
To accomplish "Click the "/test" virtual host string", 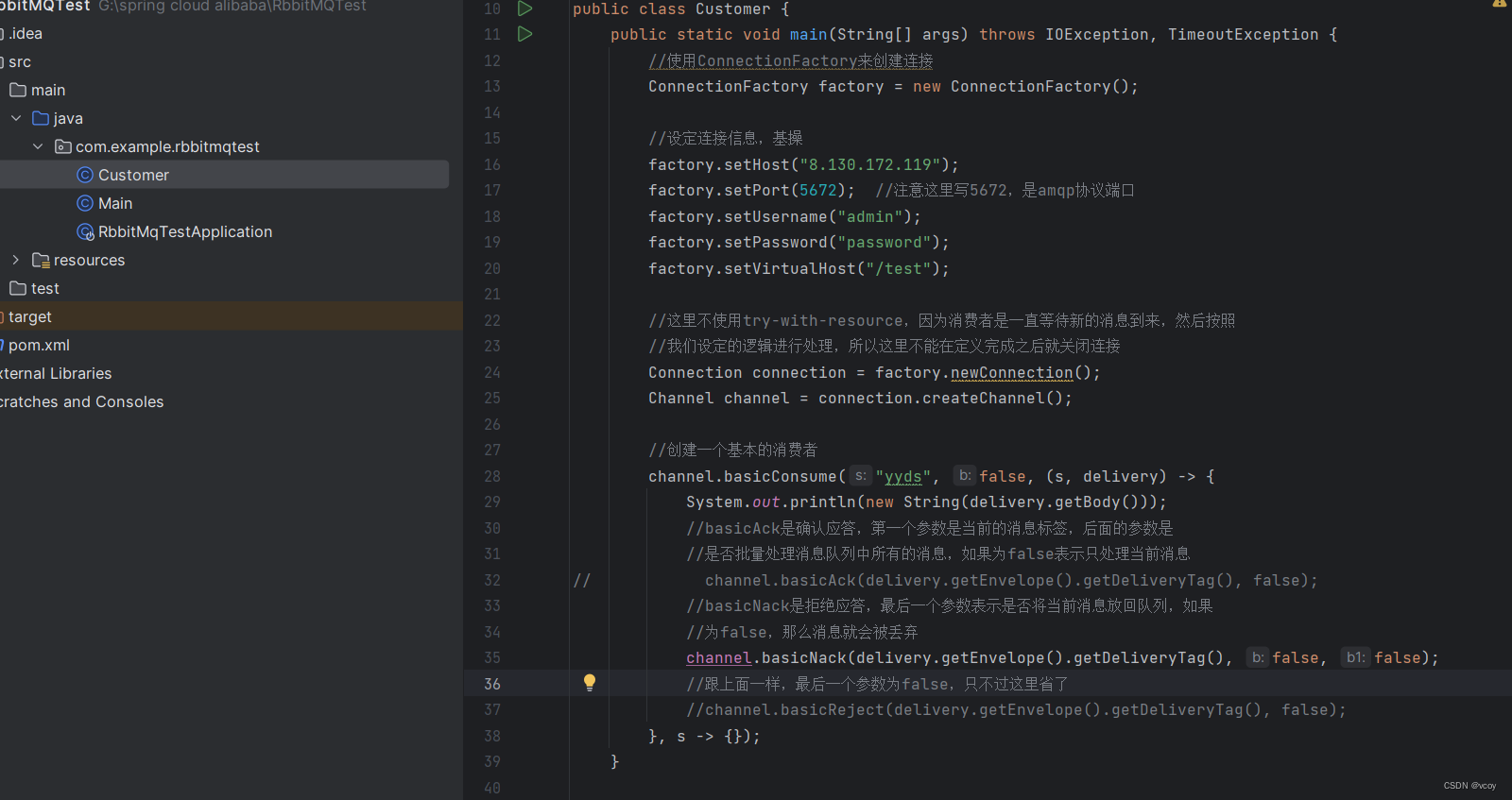I will [899, 268].
